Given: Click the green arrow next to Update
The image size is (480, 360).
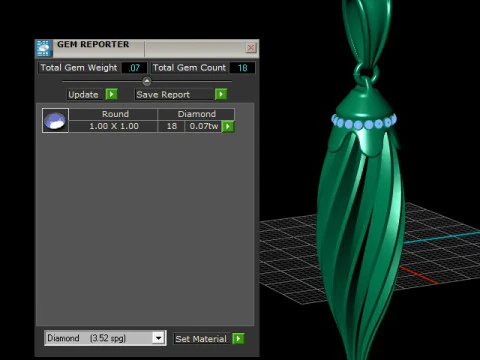Looking at the screenshot, I should pos(112,94).
